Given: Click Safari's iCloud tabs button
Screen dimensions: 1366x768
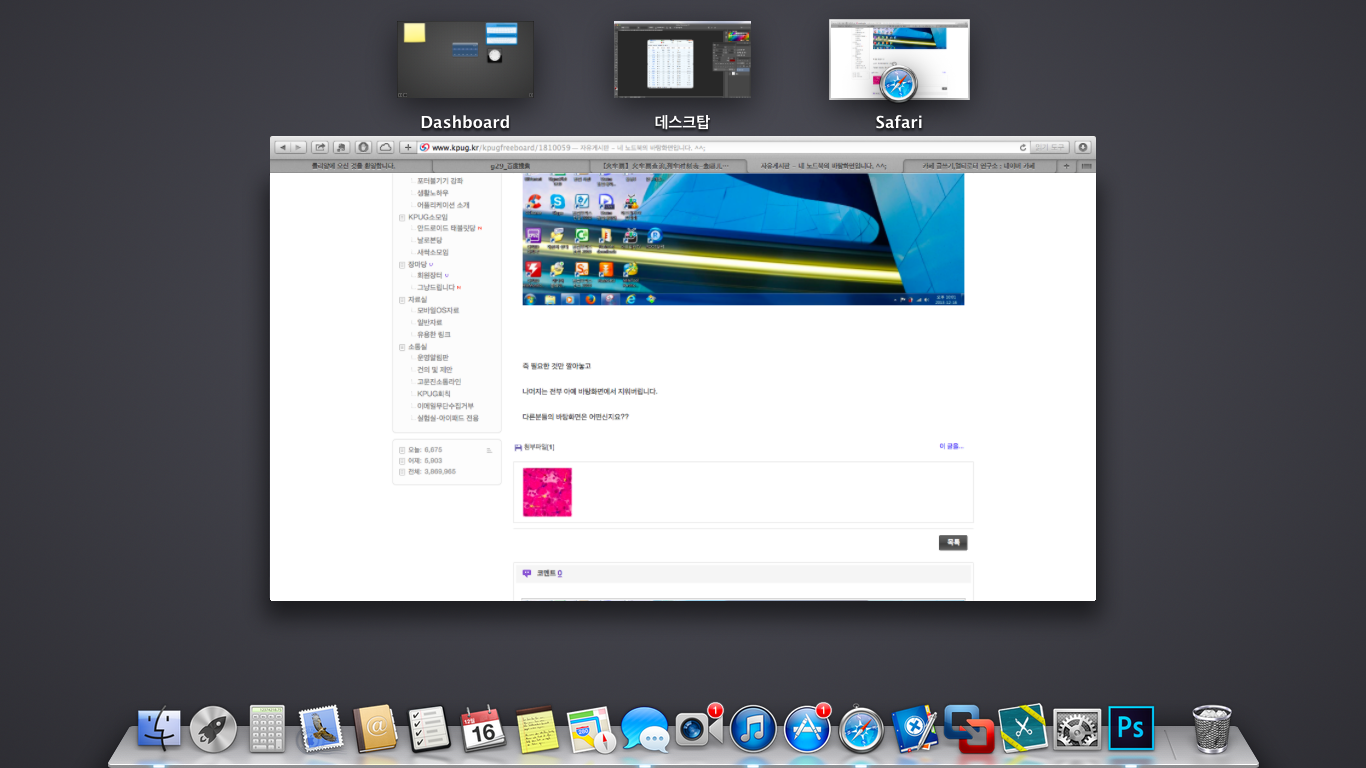Looking at the screenshot, I should click(x=385, y=147).
